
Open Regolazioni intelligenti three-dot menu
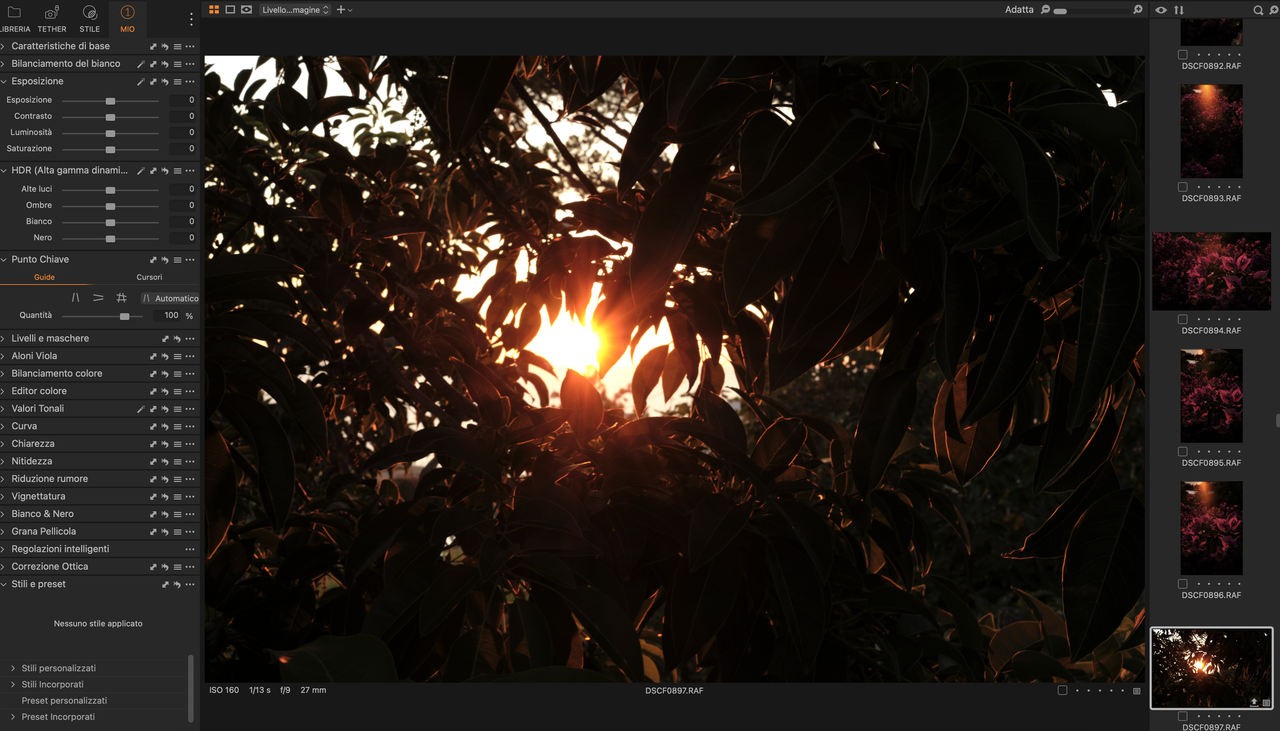(190, 550)
